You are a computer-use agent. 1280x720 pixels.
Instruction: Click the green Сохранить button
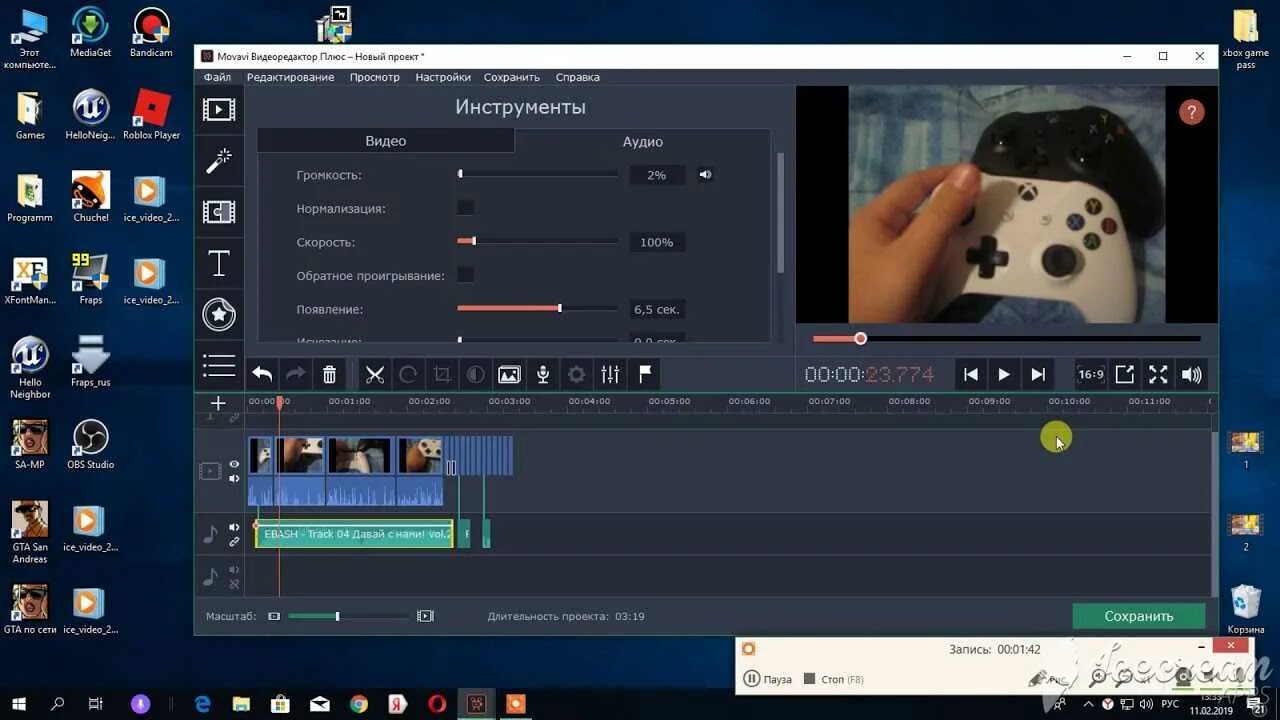pos(1138,616)
